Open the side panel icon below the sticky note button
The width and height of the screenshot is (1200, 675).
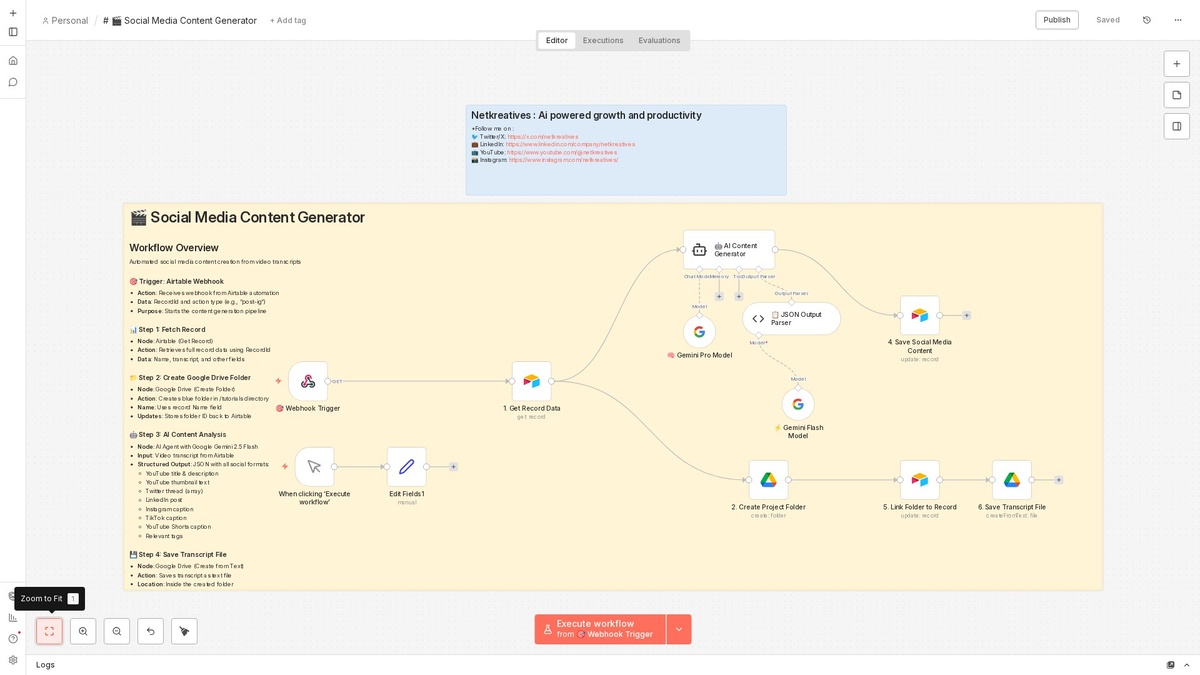(1177, 126)
